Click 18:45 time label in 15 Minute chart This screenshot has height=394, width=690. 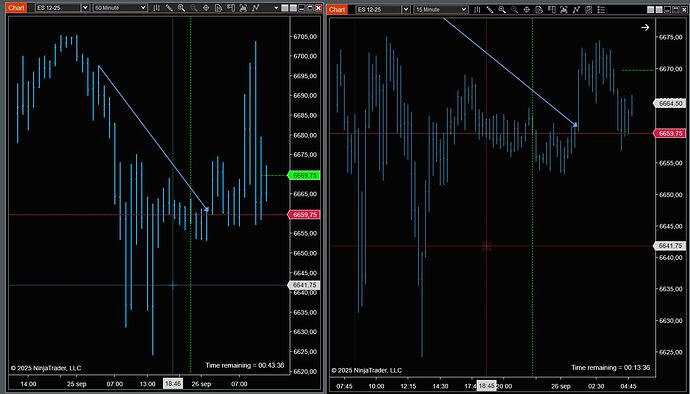pyautogui.click(x=487, y=386)
